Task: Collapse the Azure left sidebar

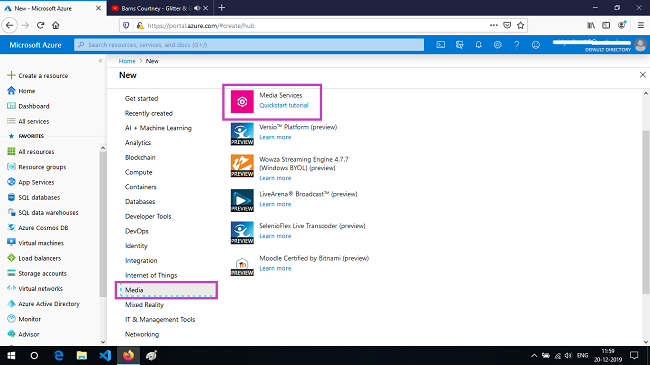Action: [x=100, y=61]
